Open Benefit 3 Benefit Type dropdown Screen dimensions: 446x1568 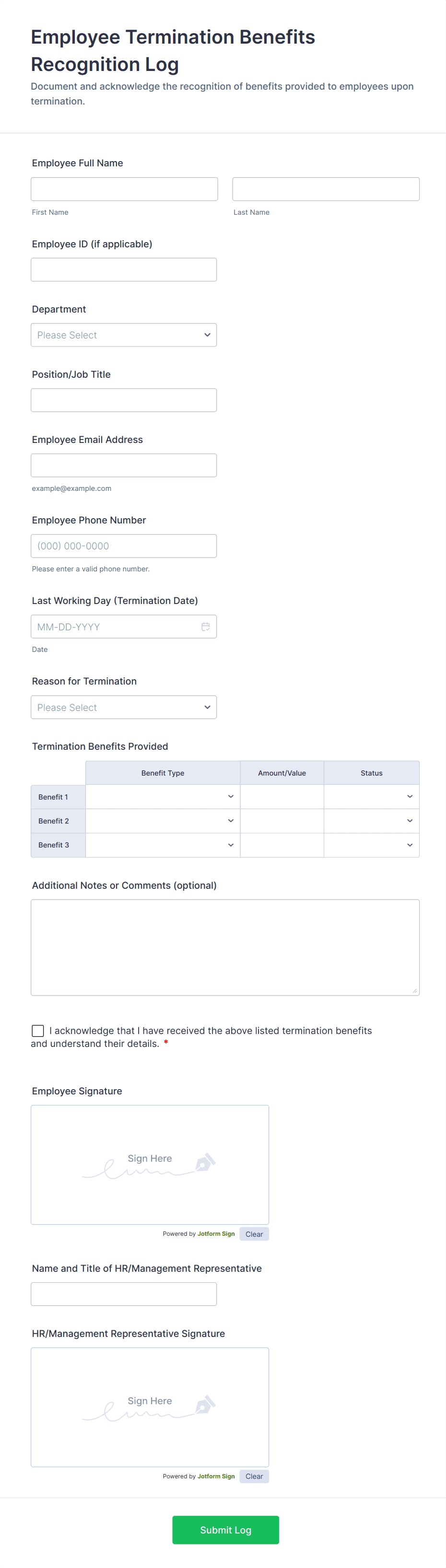pos(163,845)
